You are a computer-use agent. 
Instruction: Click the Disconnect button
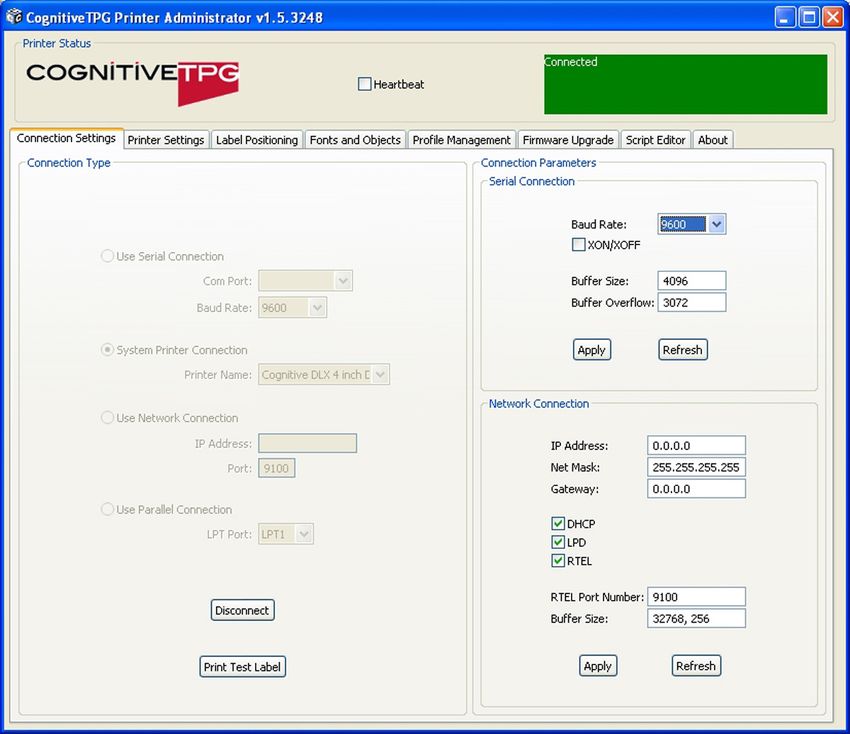point(242,610)
